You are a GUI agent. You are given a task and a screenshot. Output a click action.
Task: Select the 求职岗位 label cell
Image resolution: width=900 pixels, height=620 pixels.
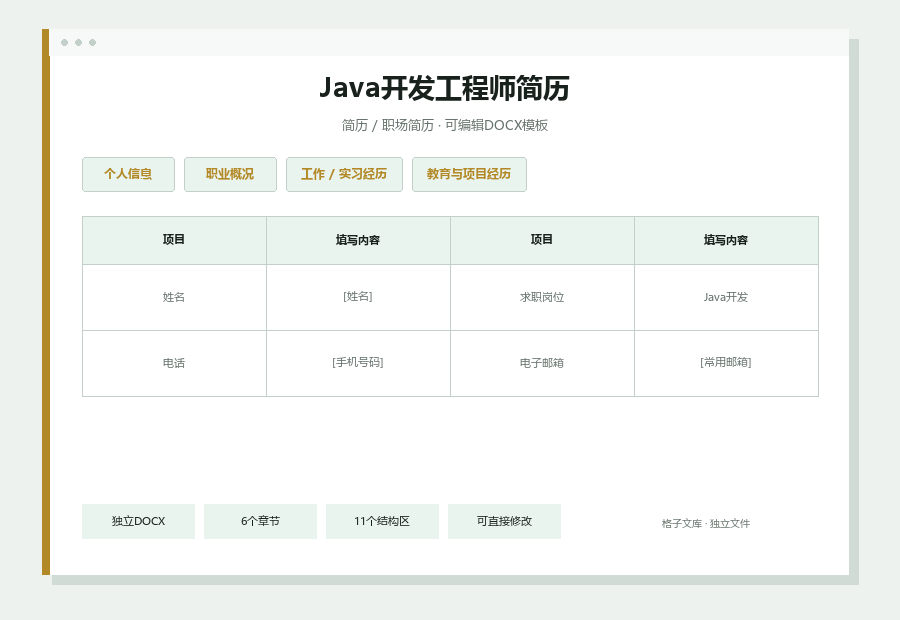click(542, 297)
